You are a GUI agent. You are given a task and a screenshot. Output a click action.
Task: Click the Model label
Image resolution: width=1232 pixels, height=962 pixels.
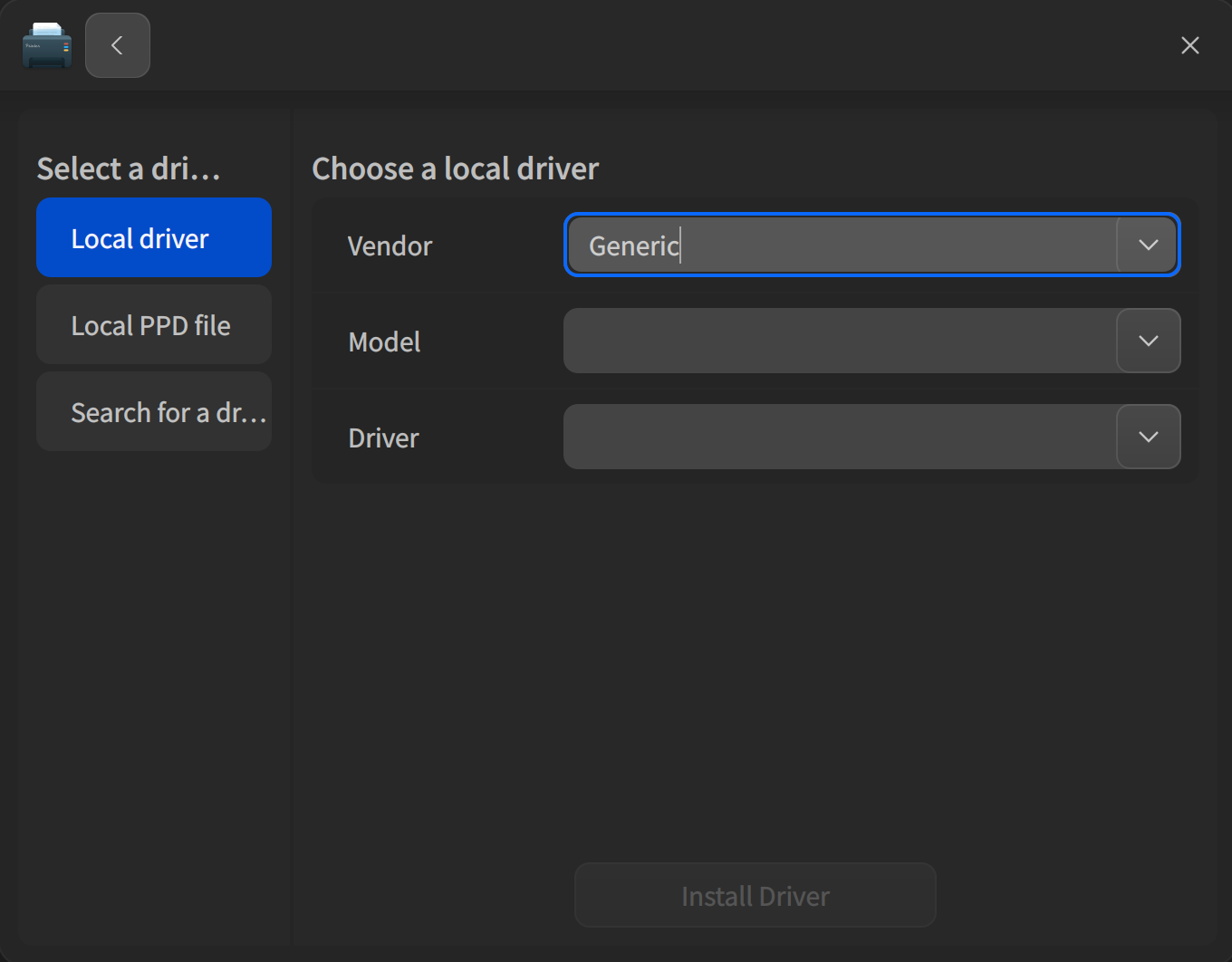tap(385, 342)
